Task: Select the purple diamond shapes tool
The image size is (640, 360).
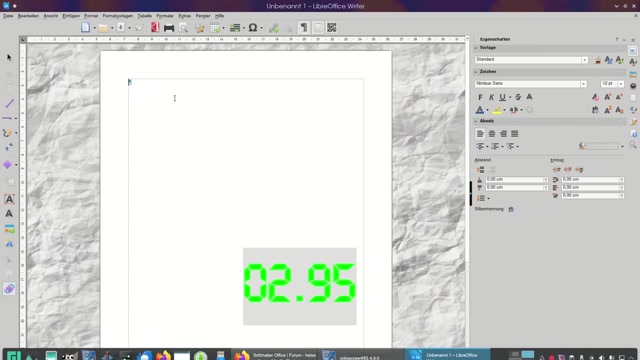Action: [x=7, y=164]
